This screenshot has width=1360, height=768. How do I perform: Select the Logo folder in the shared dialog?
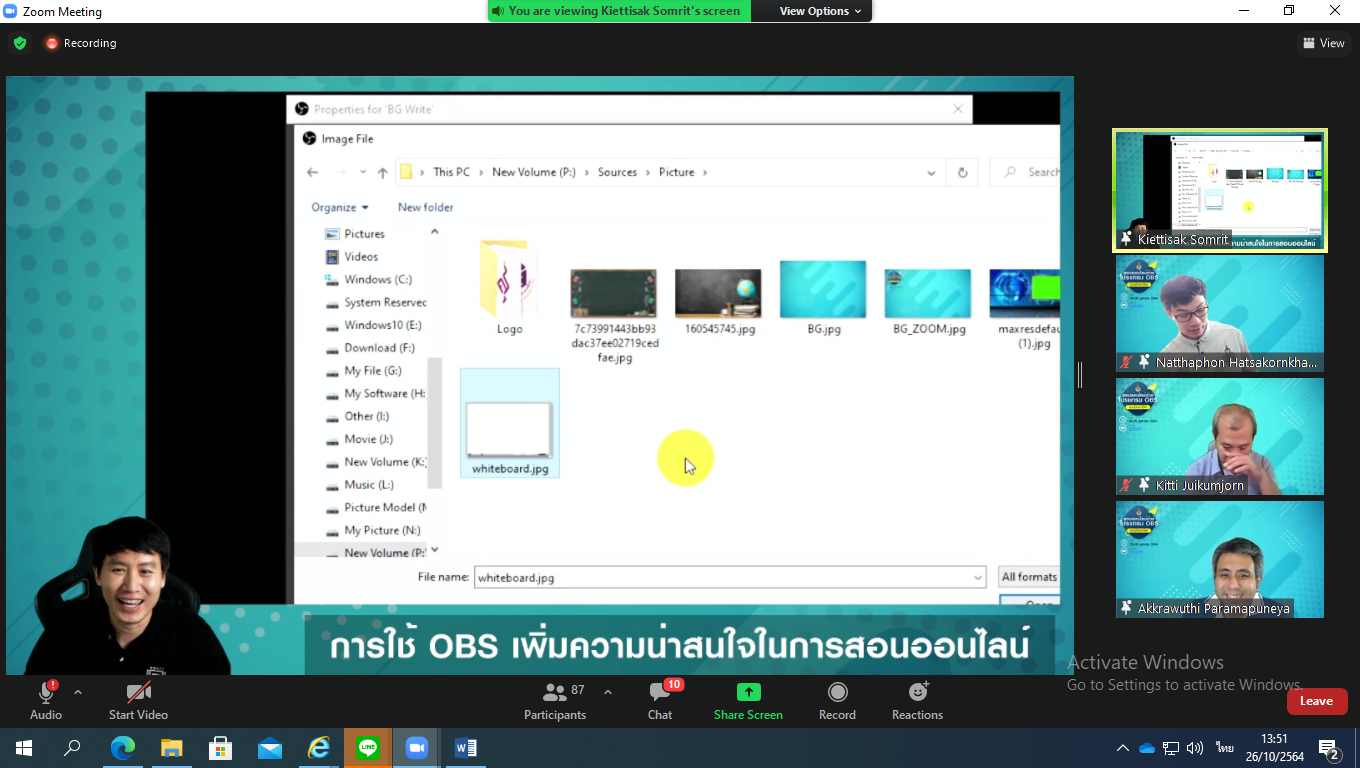[x=510, y=286]
